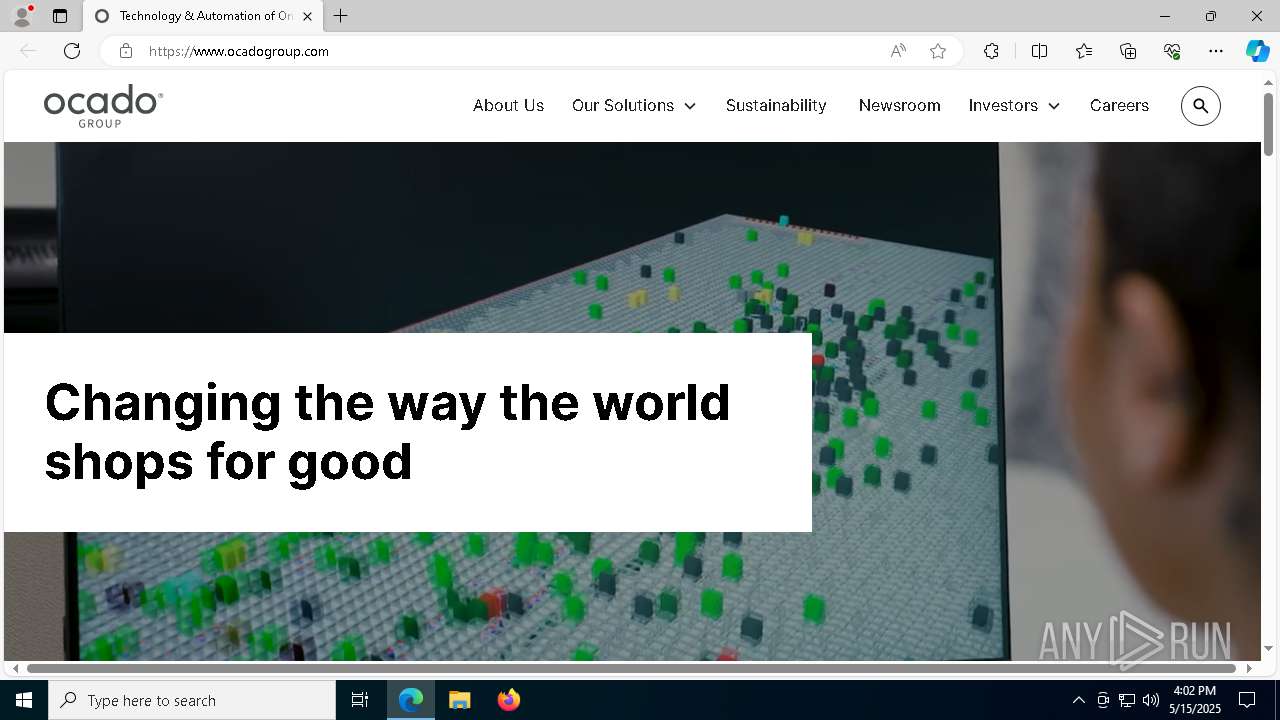
Task: Expand the Our Solutions chevron
Action: coord(690,106)
